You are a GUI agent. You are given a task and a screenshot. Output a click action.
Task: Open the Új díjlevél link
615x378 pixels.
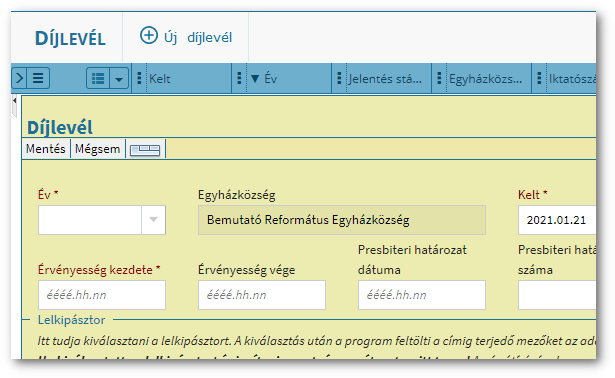pos(186,37)
